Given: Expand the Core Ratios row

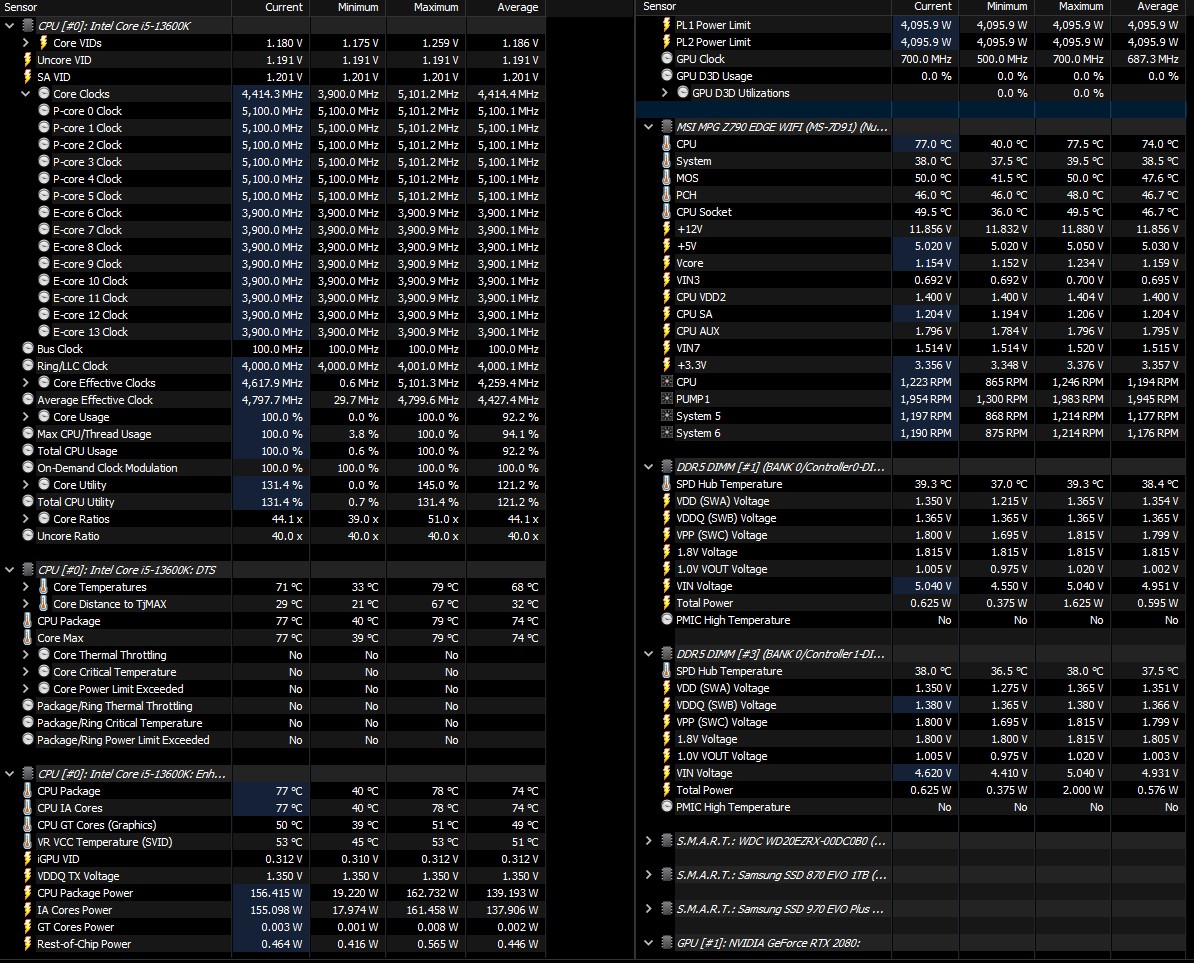Looking at the screenshot, I should click(26, 519).
